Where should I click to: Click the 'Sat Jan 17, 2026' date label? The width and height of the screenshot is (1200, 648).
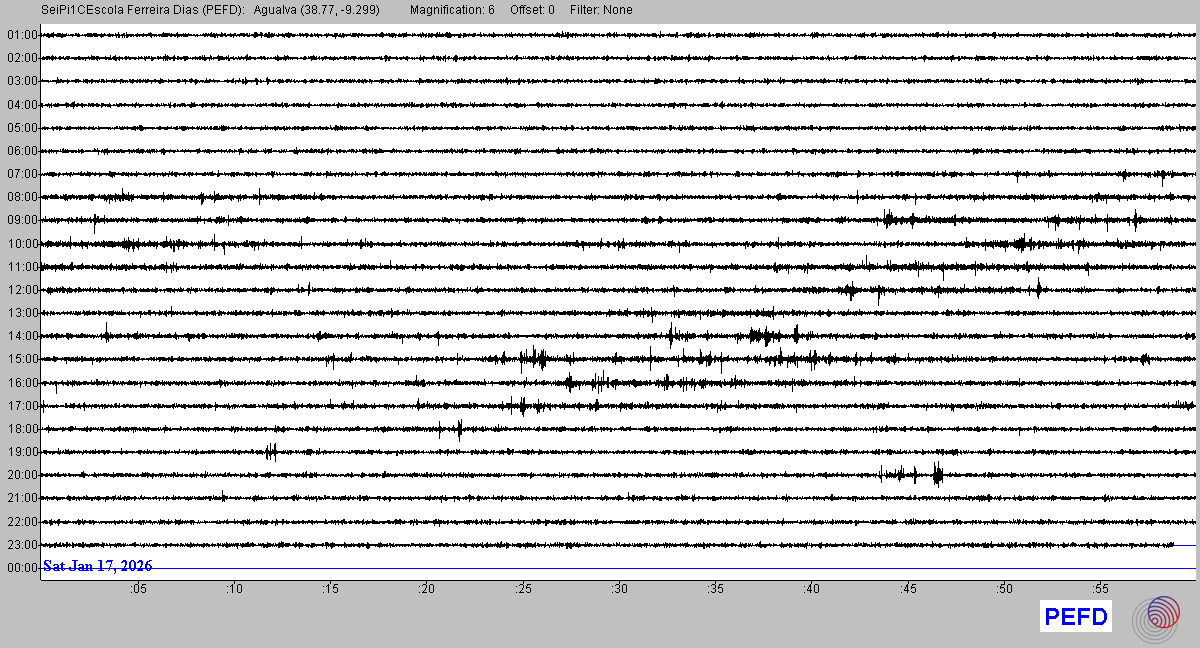pos(97,566)
